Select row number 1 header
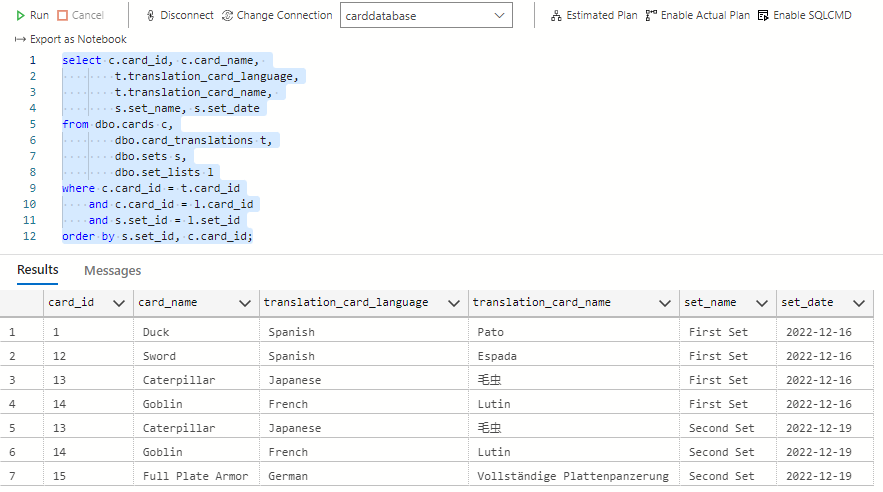This screenshot has width=883, height=492. [x=21, y=332]
